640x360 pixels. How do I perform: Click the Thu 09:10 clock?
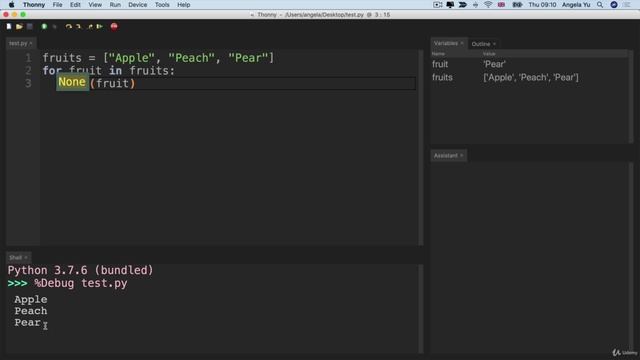[x=542, y=5]
